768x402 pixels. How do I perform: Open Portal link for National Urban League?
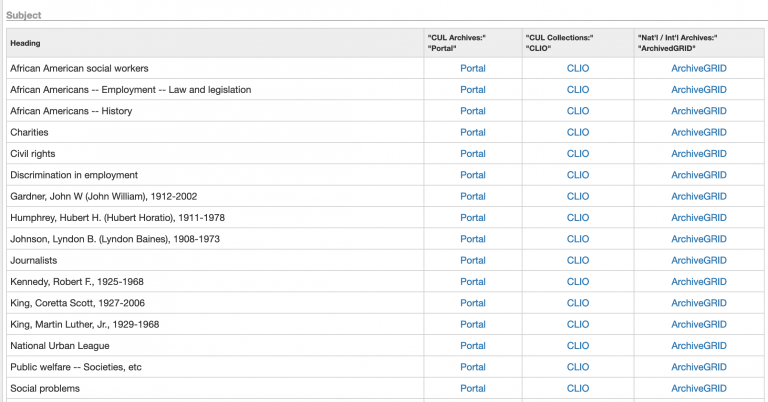pyautogui.click(x=473, y=346)
